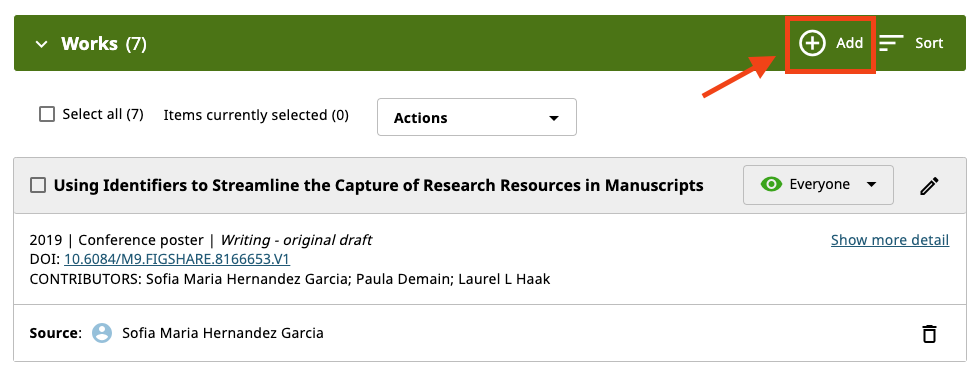Expand the Everyone visibility dropdown arrow
Screen dimensions: 979x375
click(x=872, y=185)
